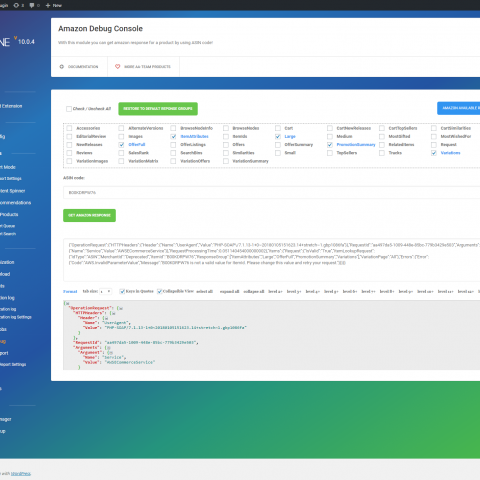Collapse the HTTPHeaders node

point(113,313)
